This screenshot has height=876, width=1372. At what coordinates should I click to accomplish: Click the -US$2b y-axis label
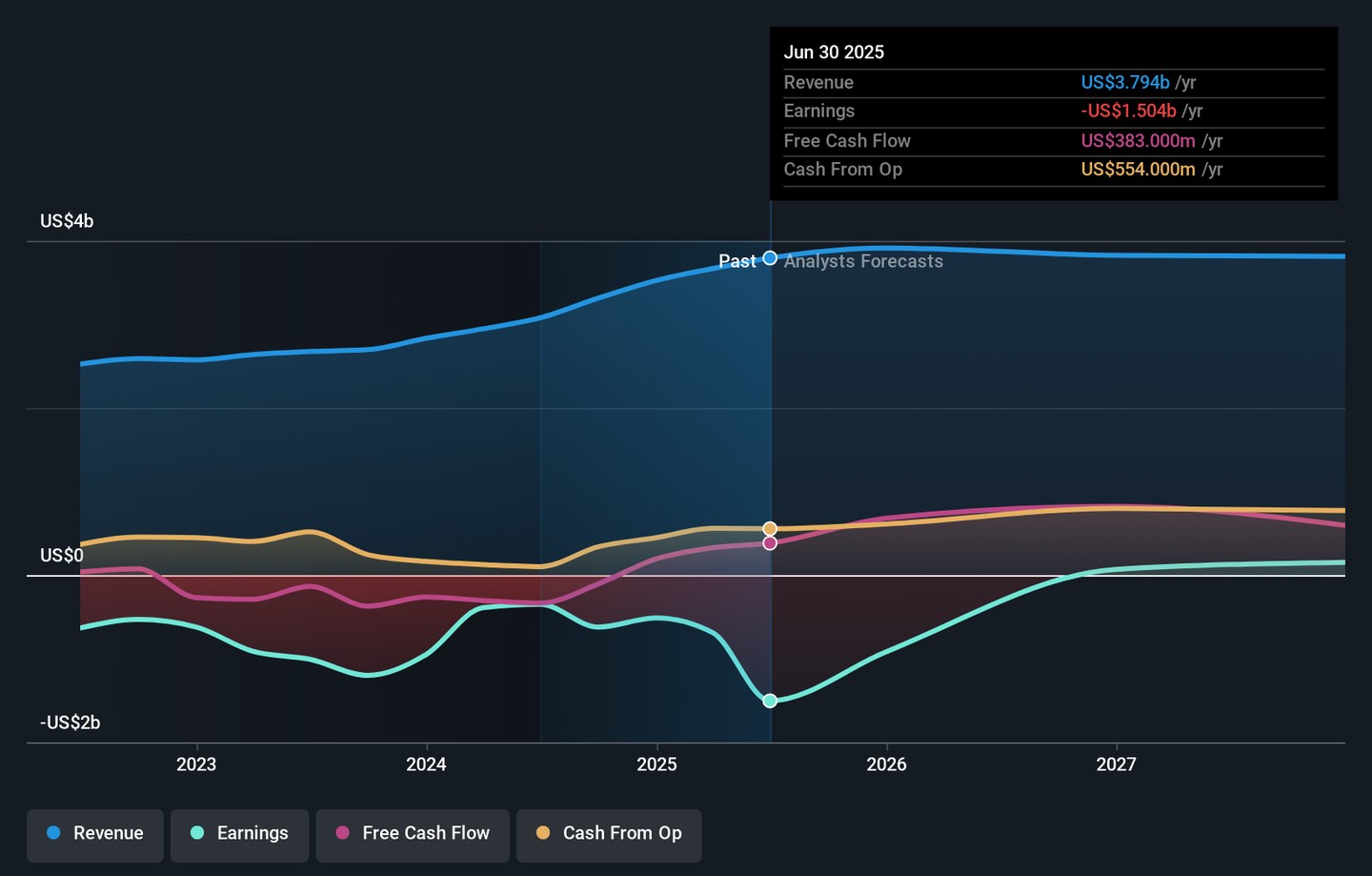point(70,723)
